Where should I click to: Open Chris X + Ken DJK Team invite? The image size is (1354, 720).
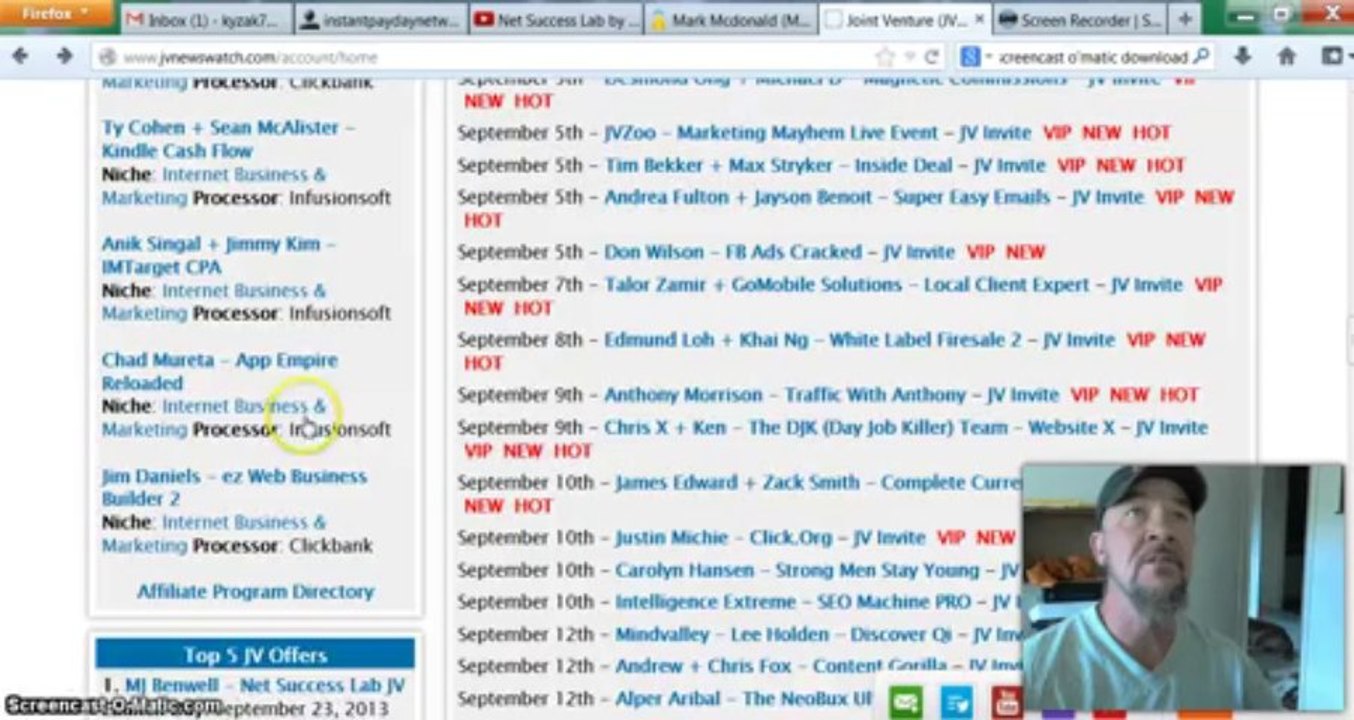pyautogui.click(x=906, y=427)
